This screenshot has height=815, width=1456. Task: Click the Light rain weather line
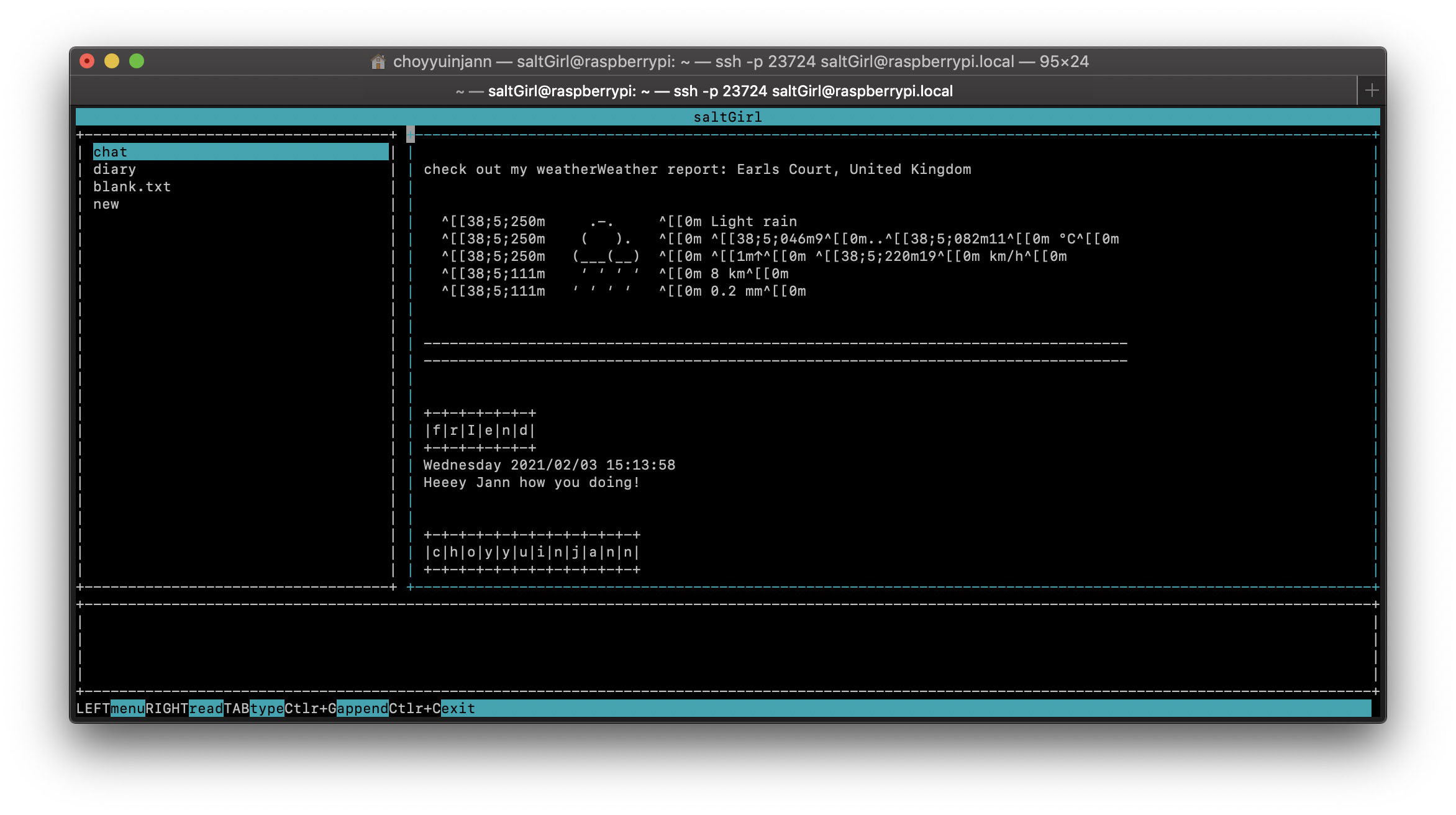pyautogui.click(x=753, y=222)
